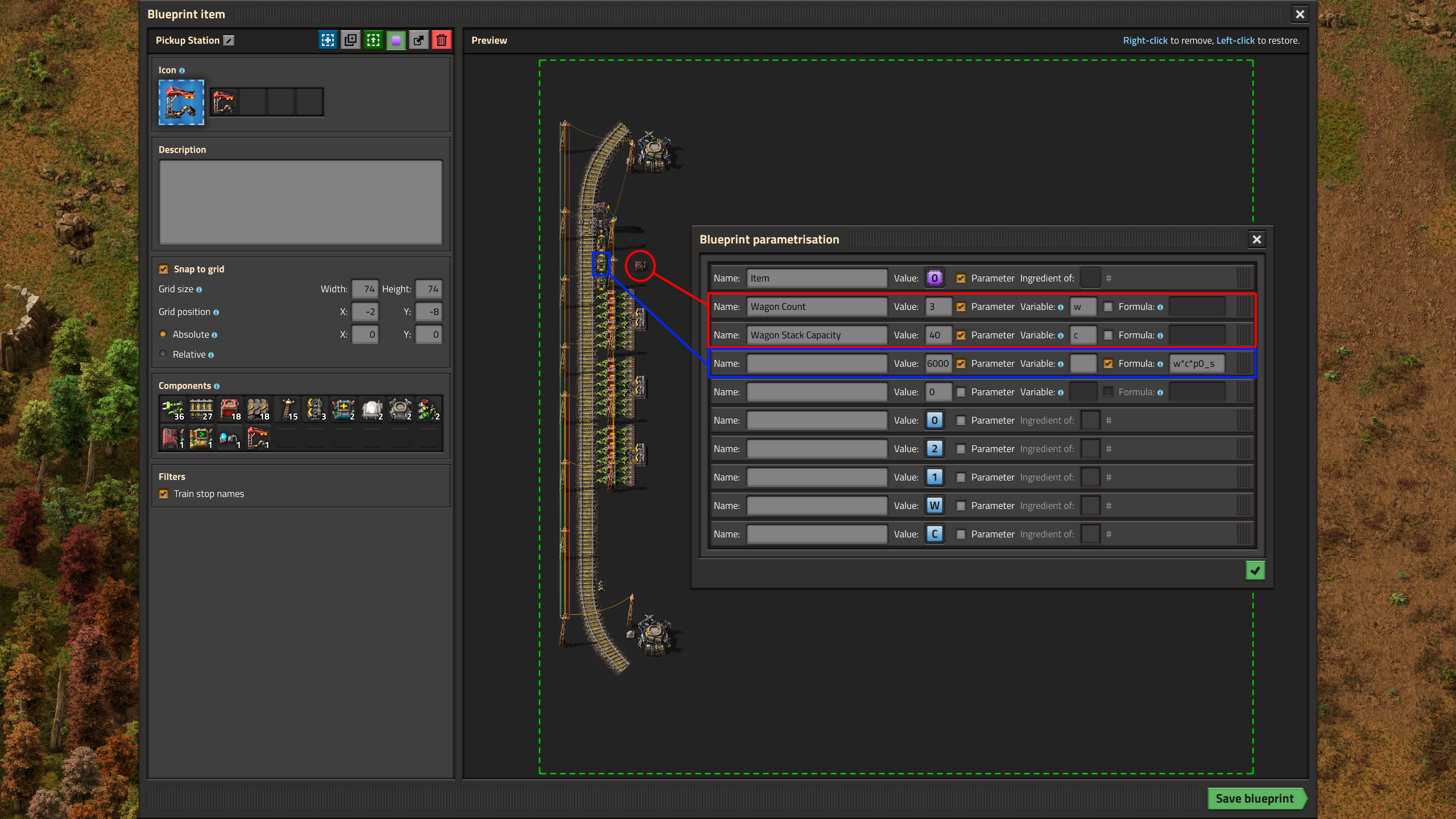
Task: Click the Save blueprint button
Action: pos(1255,799)
